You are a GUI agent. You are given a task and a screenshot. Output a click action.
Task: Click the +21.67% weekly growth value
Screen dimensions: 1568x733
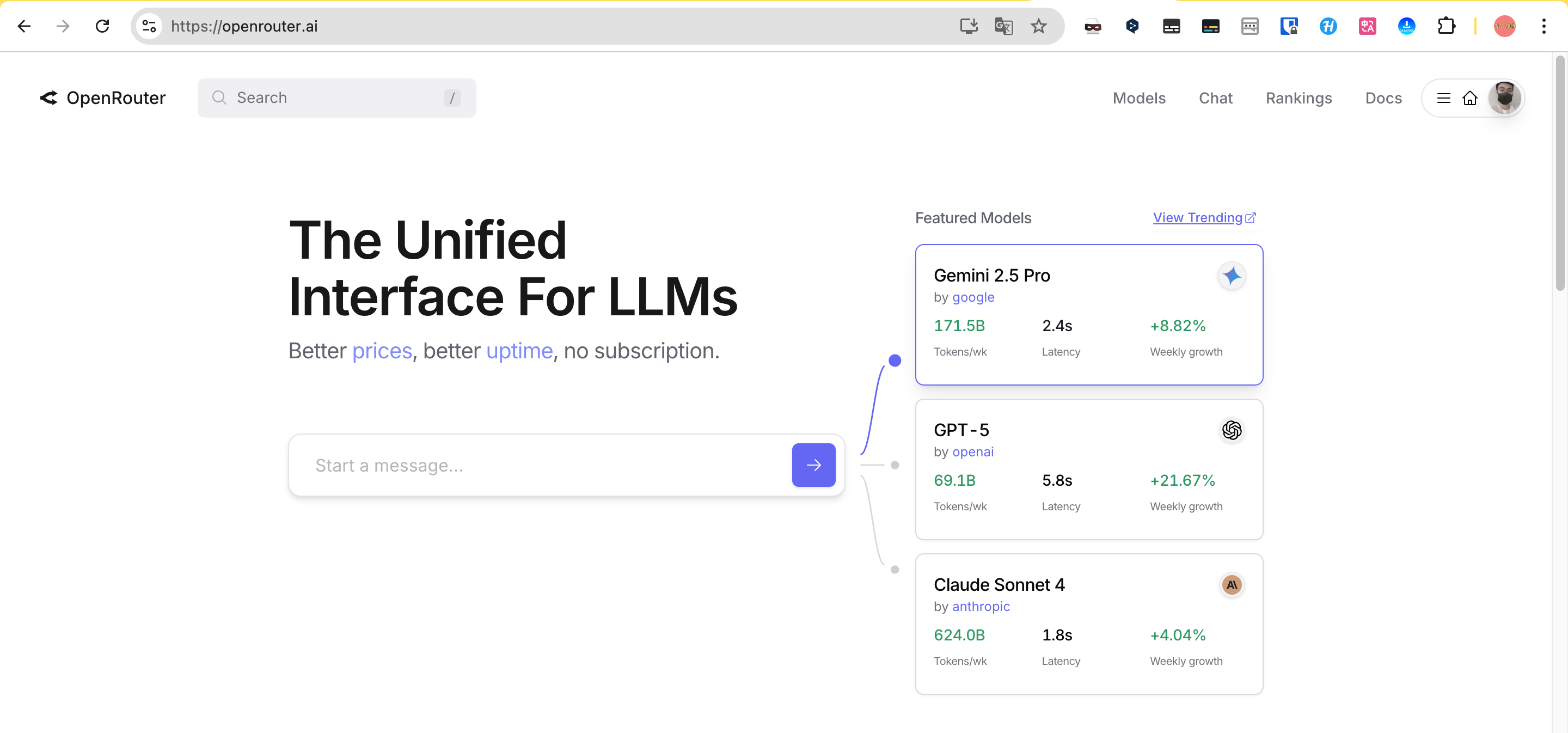tap(1182, 480)
